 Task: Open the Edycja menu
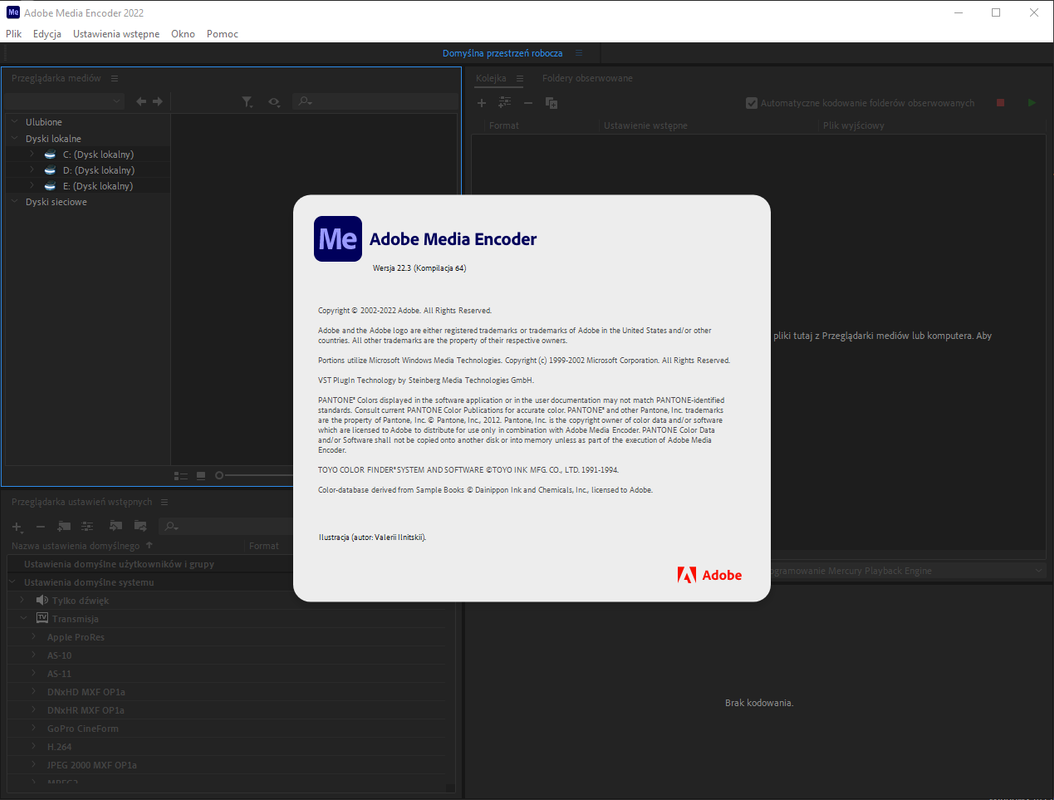[47, 34]
